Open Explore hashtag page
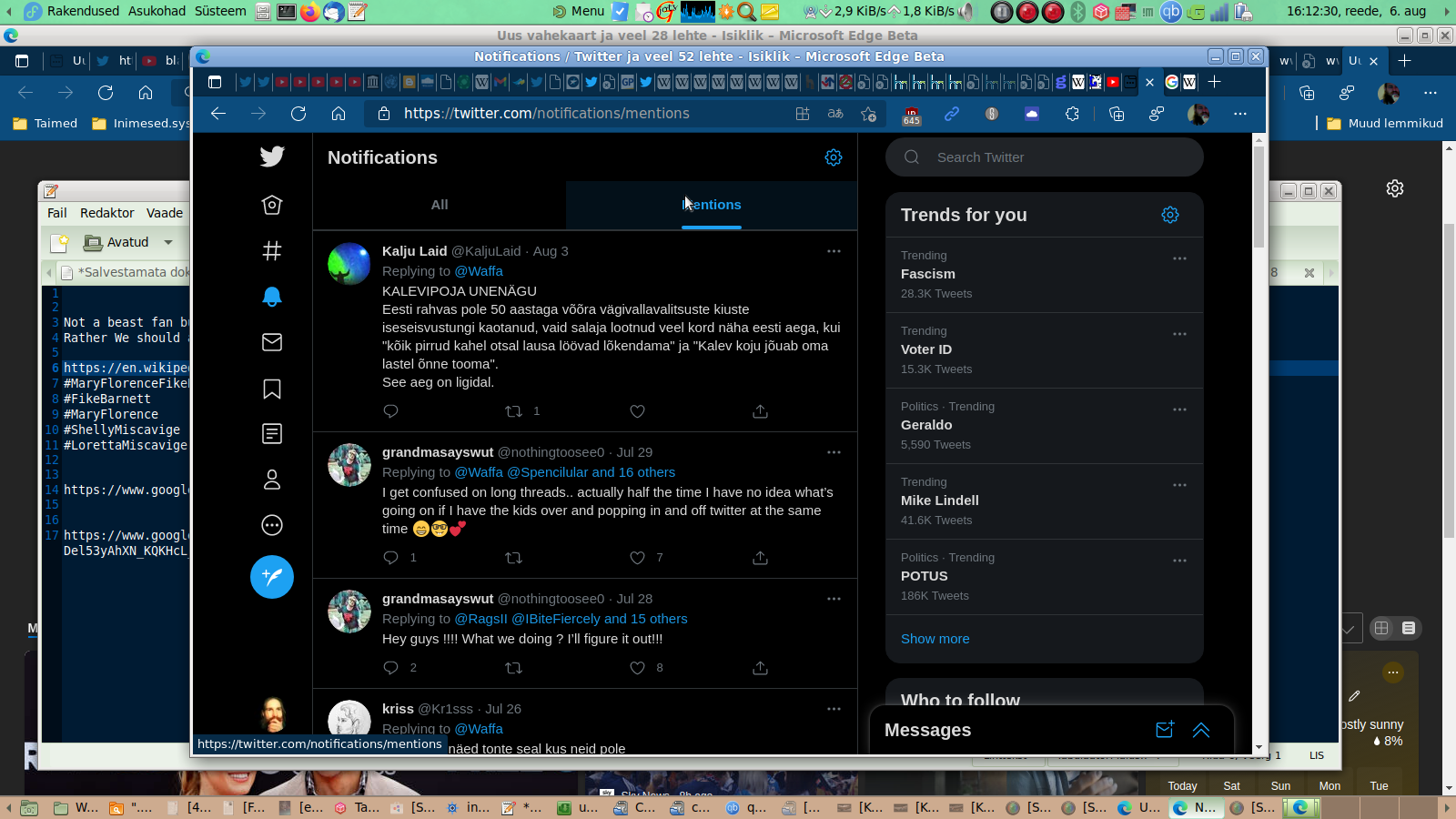The image size is (1456, 819). pyautogui.click(x=272, y=250)
